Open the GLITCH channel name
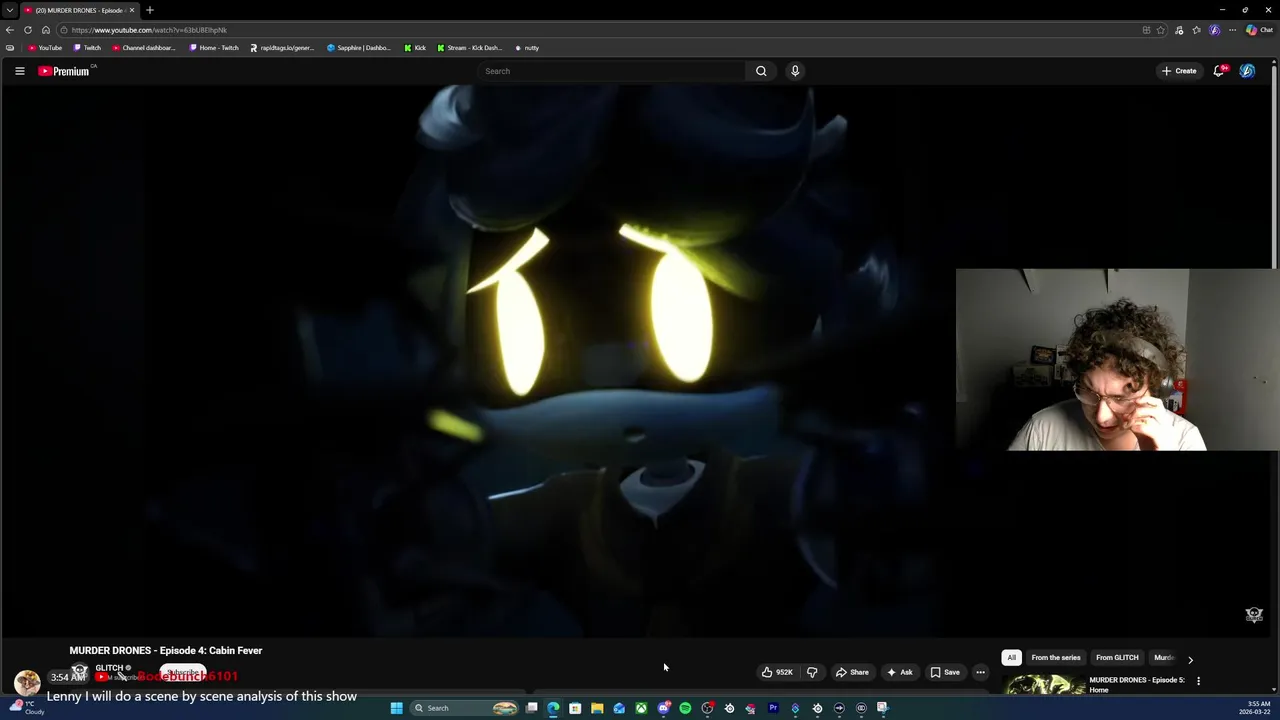This screenshot has height=720, width=1280. 109,668
